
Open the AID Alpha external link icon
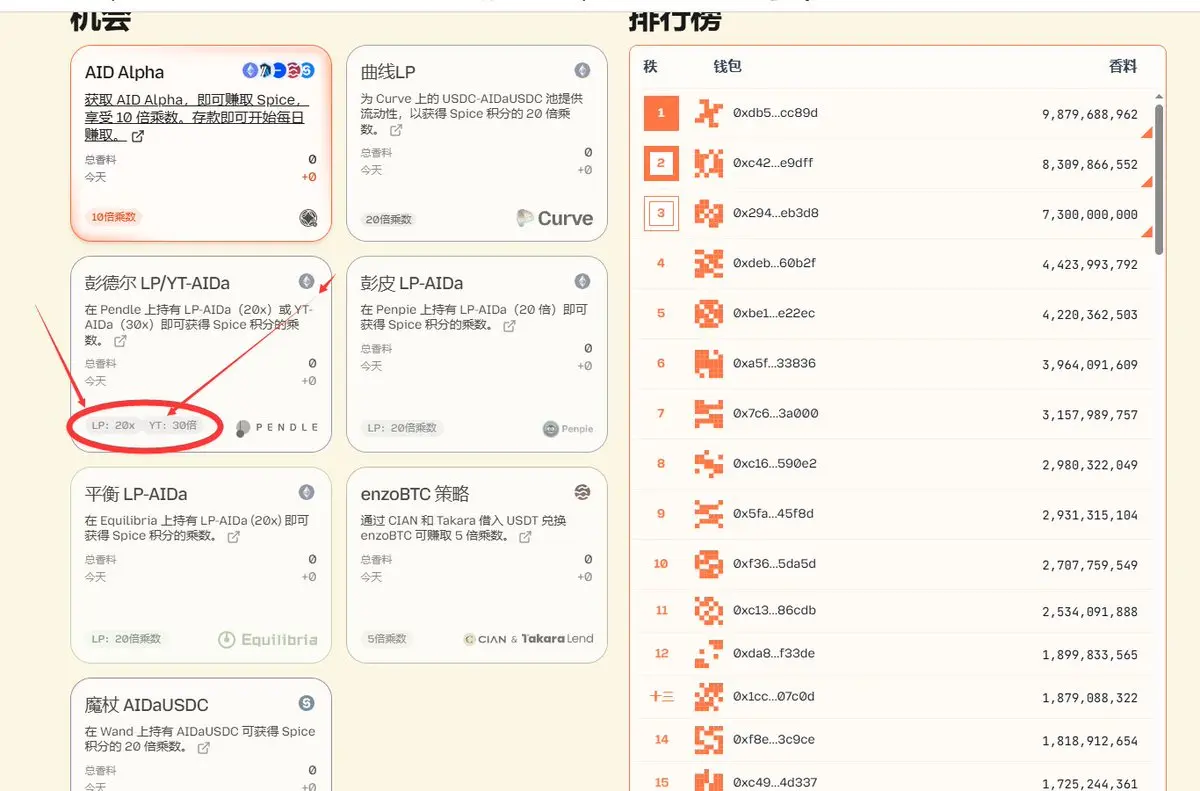point(138,136)
